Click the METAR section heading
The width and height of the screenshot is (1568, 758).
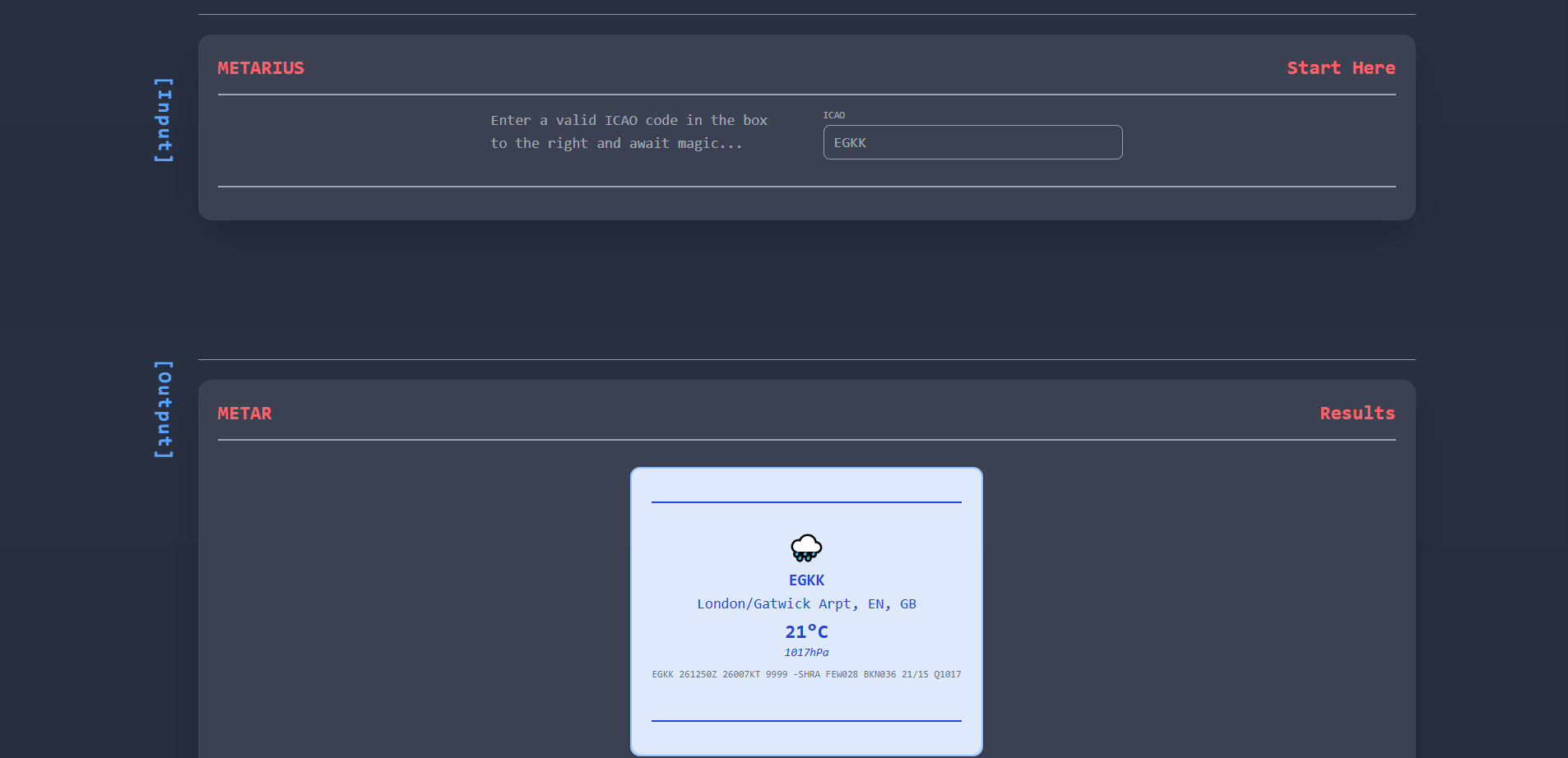(x=244, y=414)
